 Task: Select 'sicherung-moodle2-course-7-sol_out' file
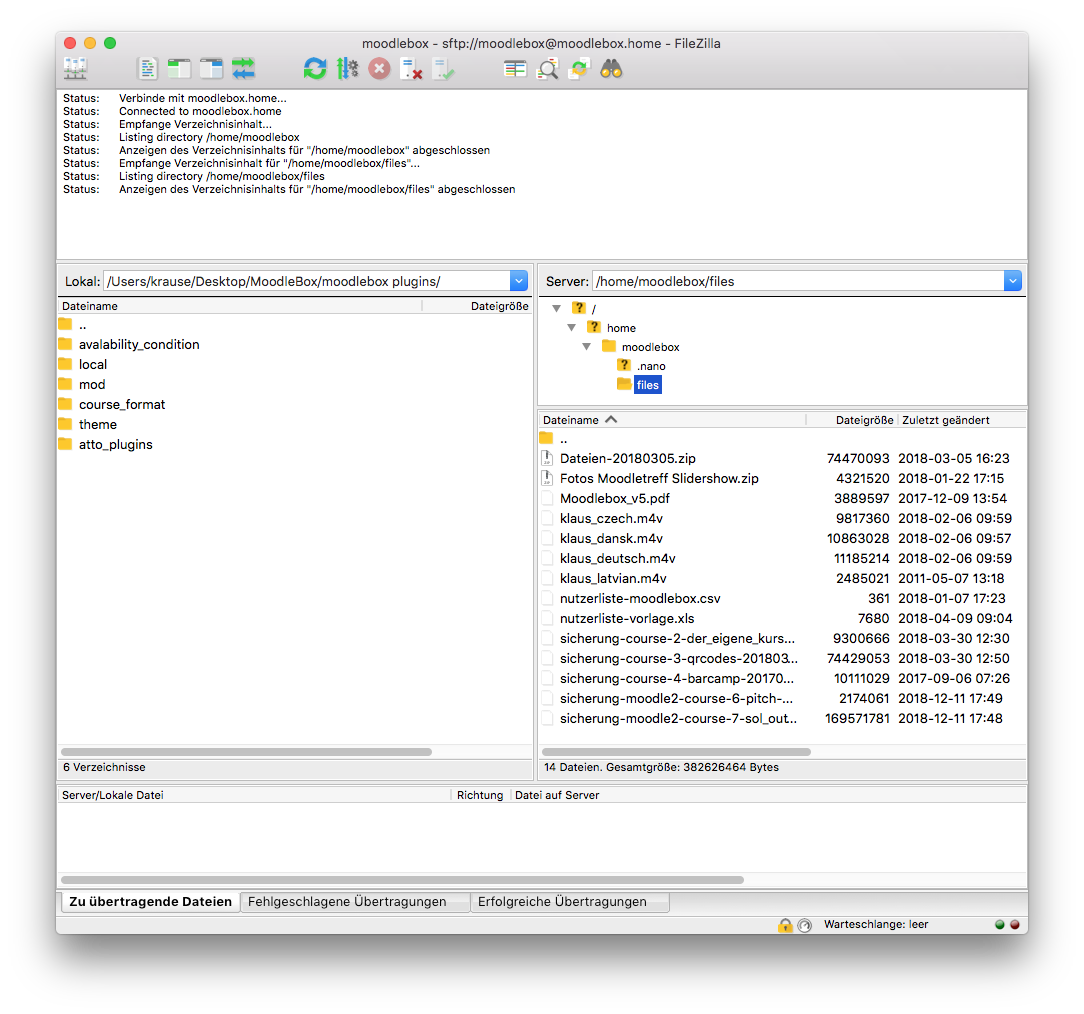(782, 719)
